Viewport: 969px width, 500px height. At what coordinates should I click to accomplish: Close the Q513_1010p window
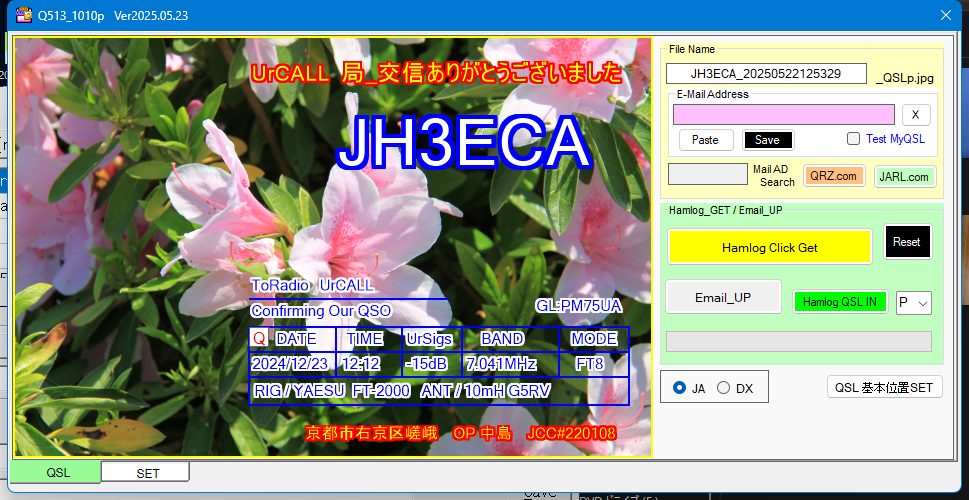point(945,15)
